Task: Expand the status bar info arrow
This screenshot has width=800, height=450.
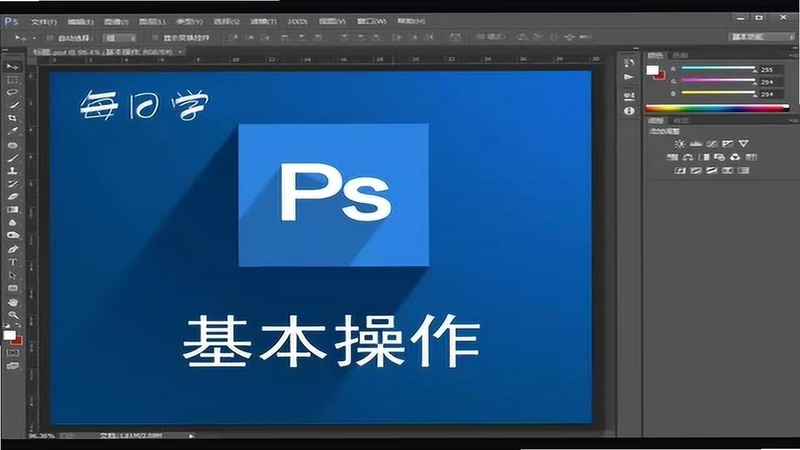Action: (191, 436)
